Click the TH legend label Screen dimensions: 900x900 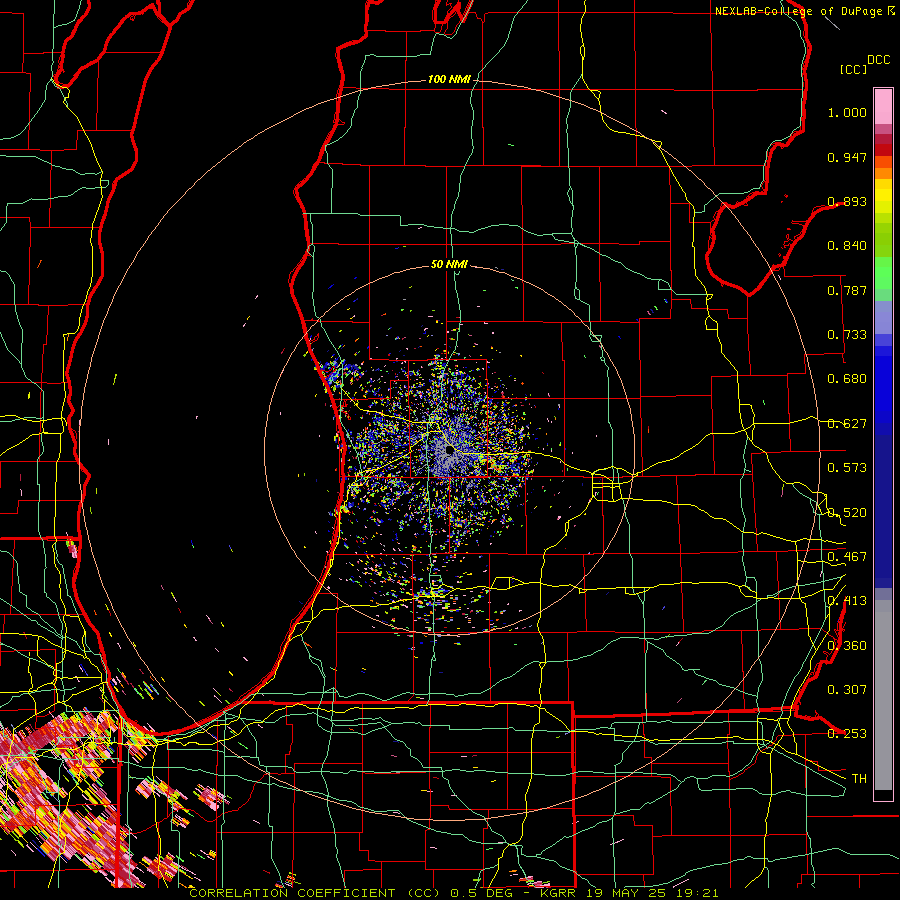[x=859, y=779]
